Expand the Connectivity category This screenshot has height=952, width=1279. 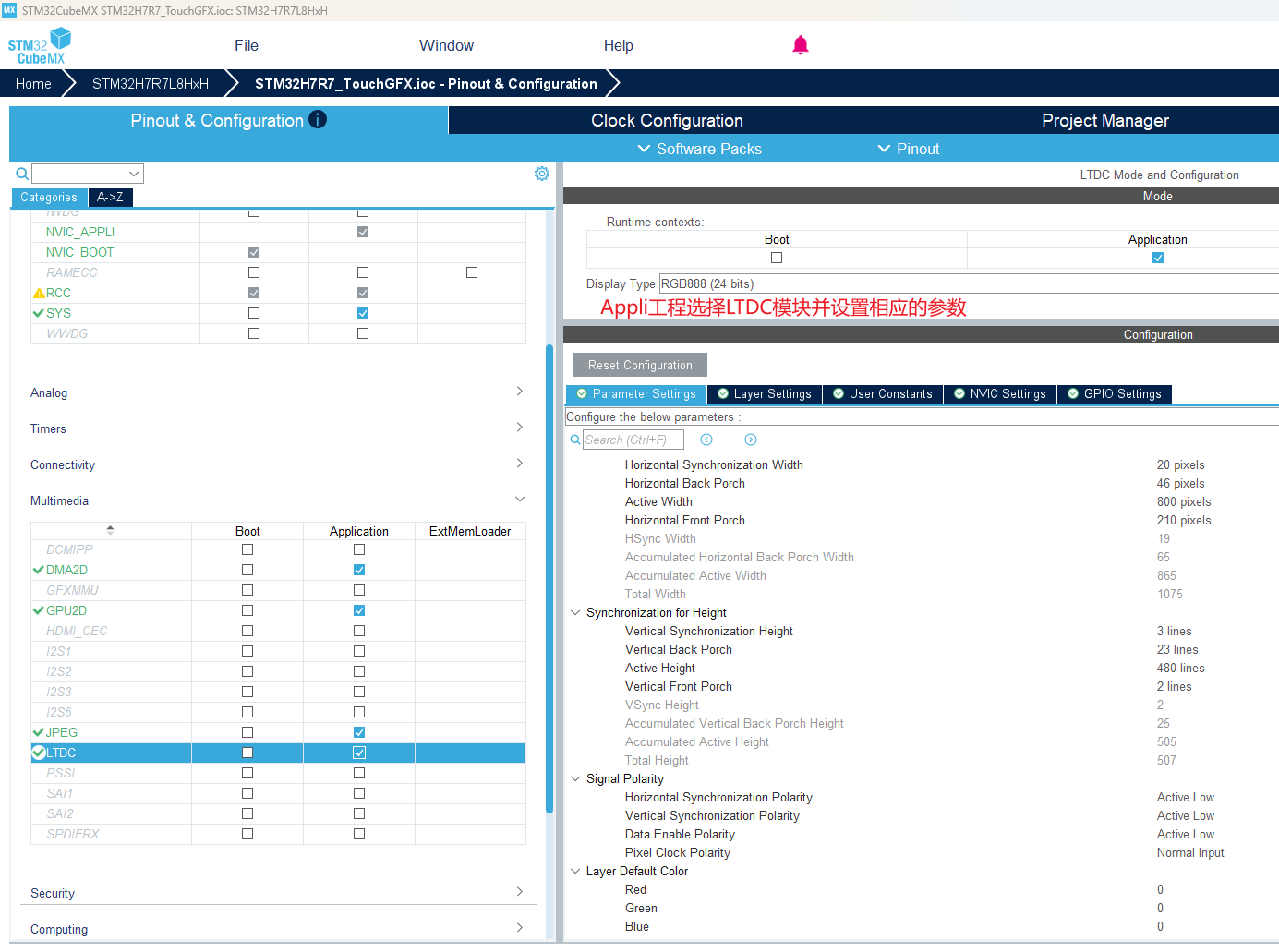coord(277,464)
